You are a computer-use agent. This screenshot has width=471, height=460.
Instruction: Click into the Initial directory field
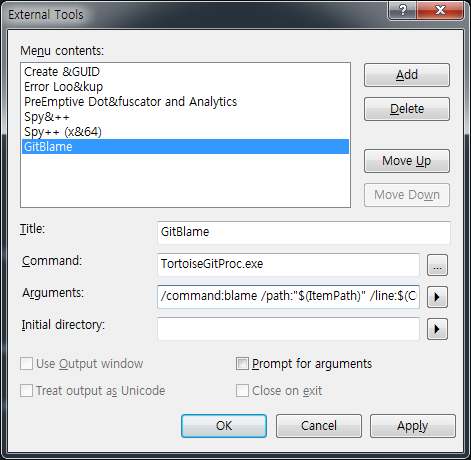tap(288, 329)
